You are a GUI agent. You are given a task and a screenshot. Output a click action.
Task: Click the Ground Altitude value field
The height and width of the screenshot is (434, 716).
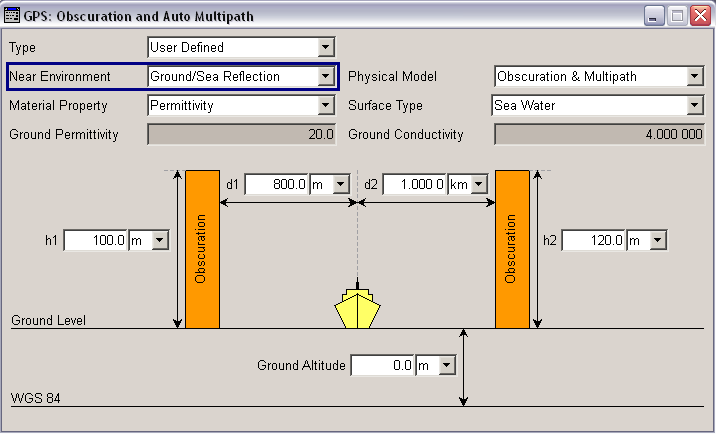pyautogui.click(x=382, y=366)
